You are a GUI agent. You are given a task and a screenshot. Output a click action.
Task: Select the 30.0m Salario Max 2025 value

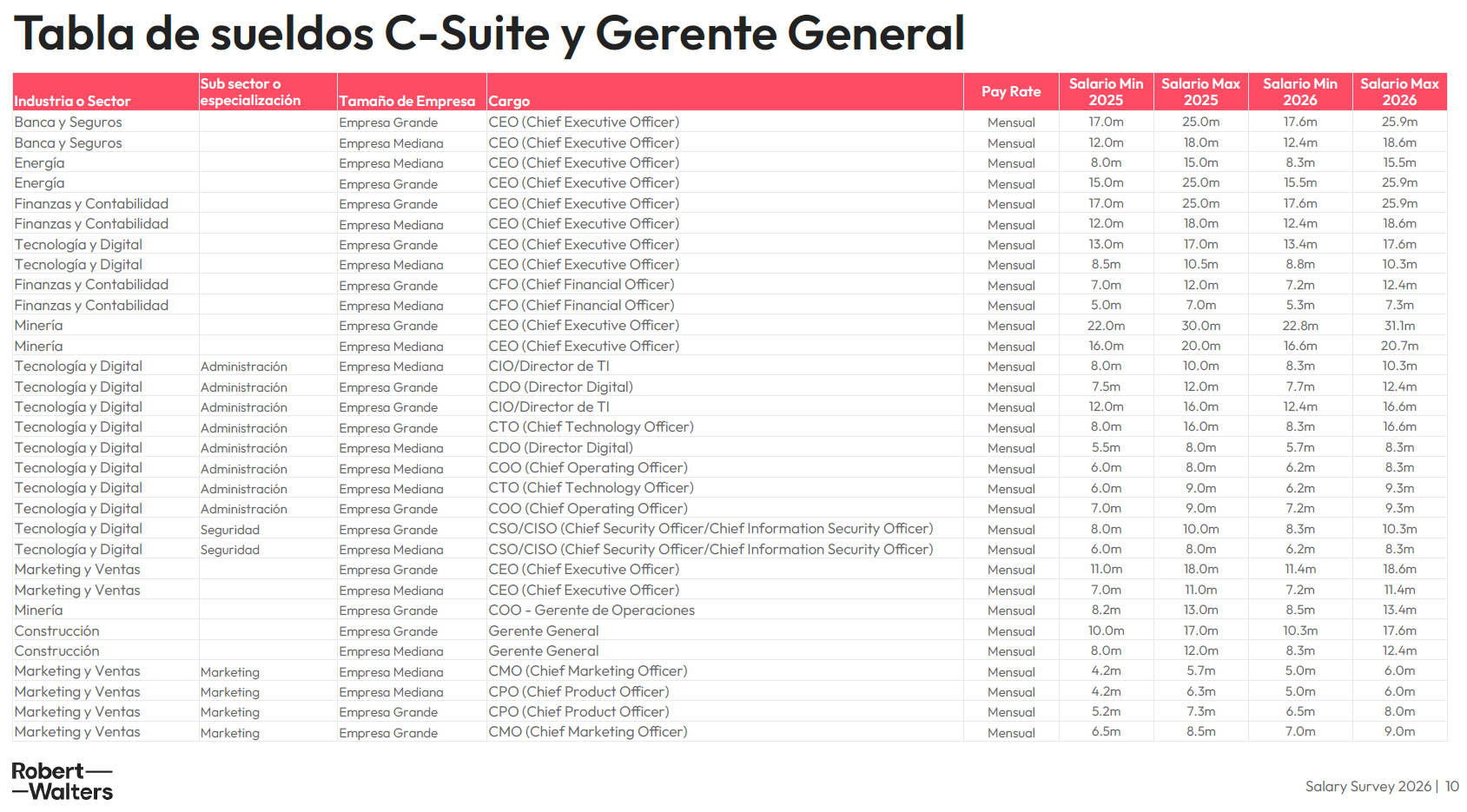pyautogui.click(x=1200, y=326)
